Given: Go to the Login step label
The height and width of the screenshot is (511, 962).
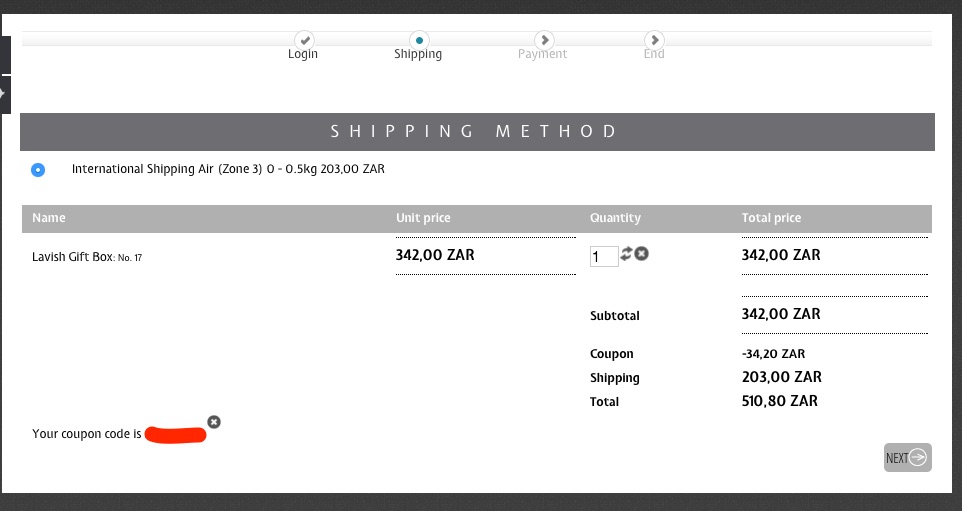Looking at the screenshot, I should (303, 54).
